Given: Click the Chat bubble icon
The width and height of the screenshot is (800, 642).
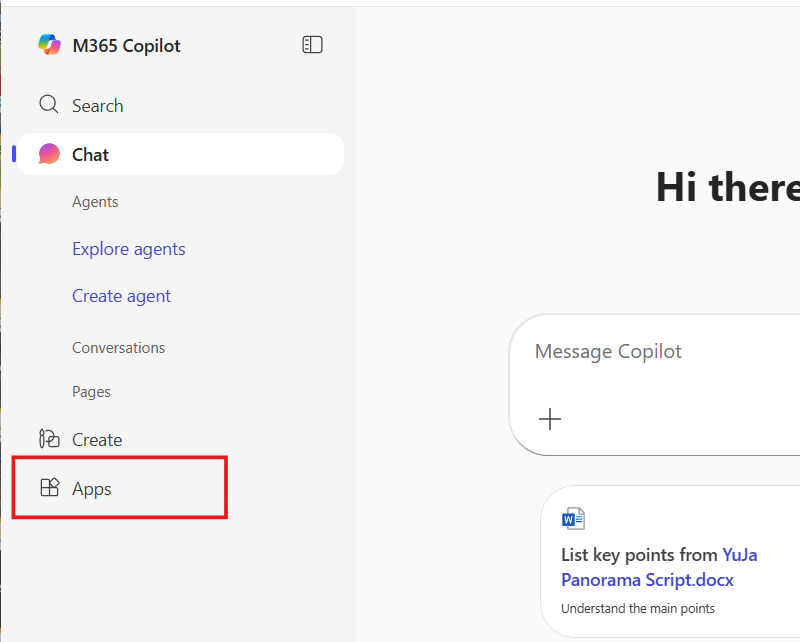Looking at the screenshot, I should coord(49,154).
